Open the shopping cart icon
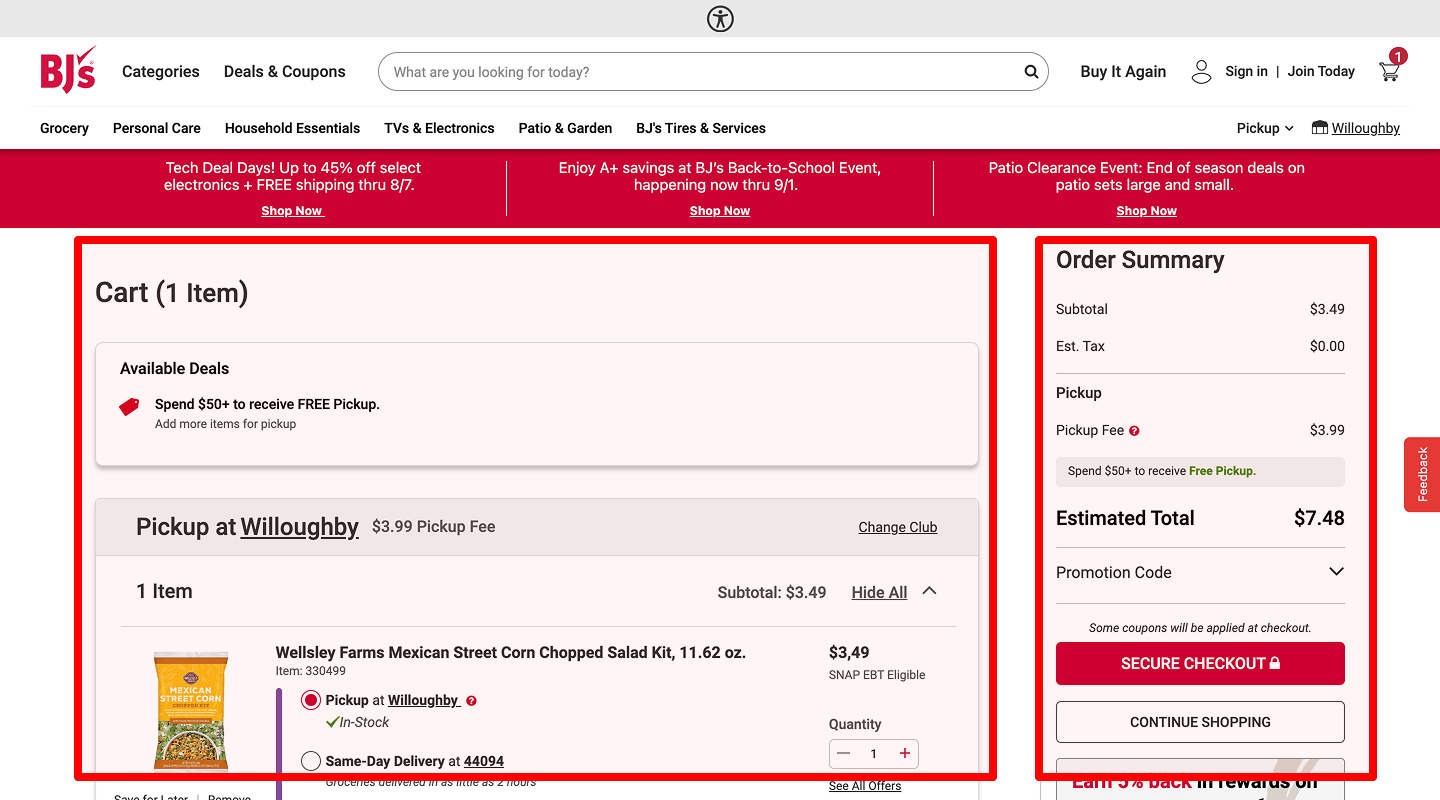Image resolution: width=1440 pixels, height=800 pixels. tap(1390, 71)
